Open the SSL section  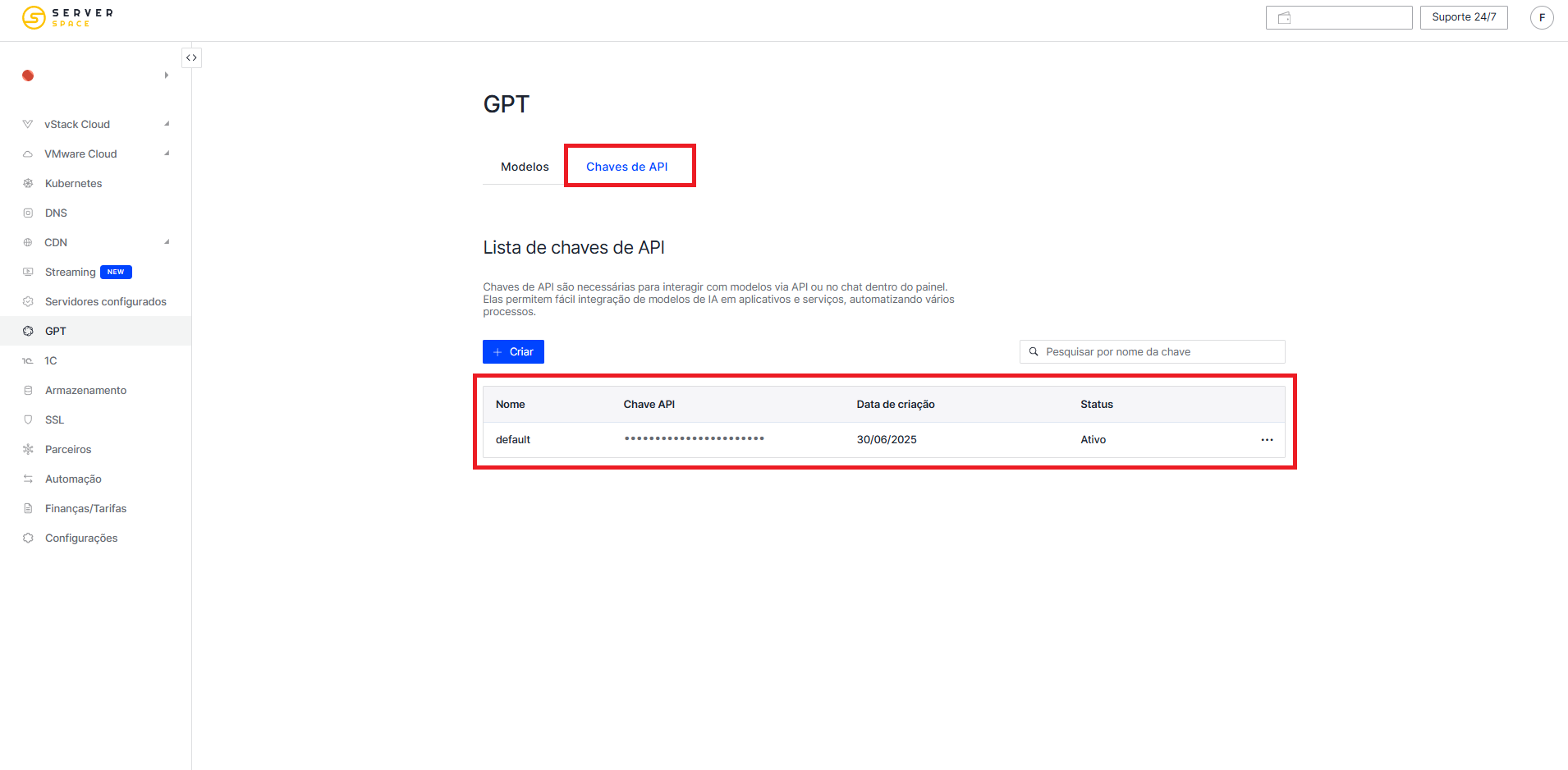click(x=54, y=419)
